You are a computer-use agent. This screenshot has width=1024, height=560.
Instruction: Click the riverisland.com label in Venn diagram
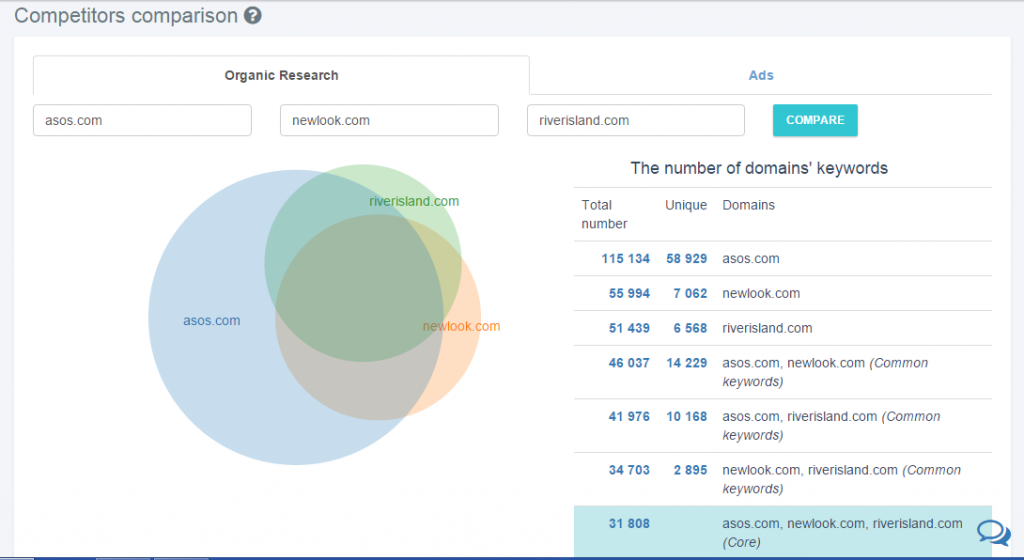pyautogui.click(x=414, y=201)
